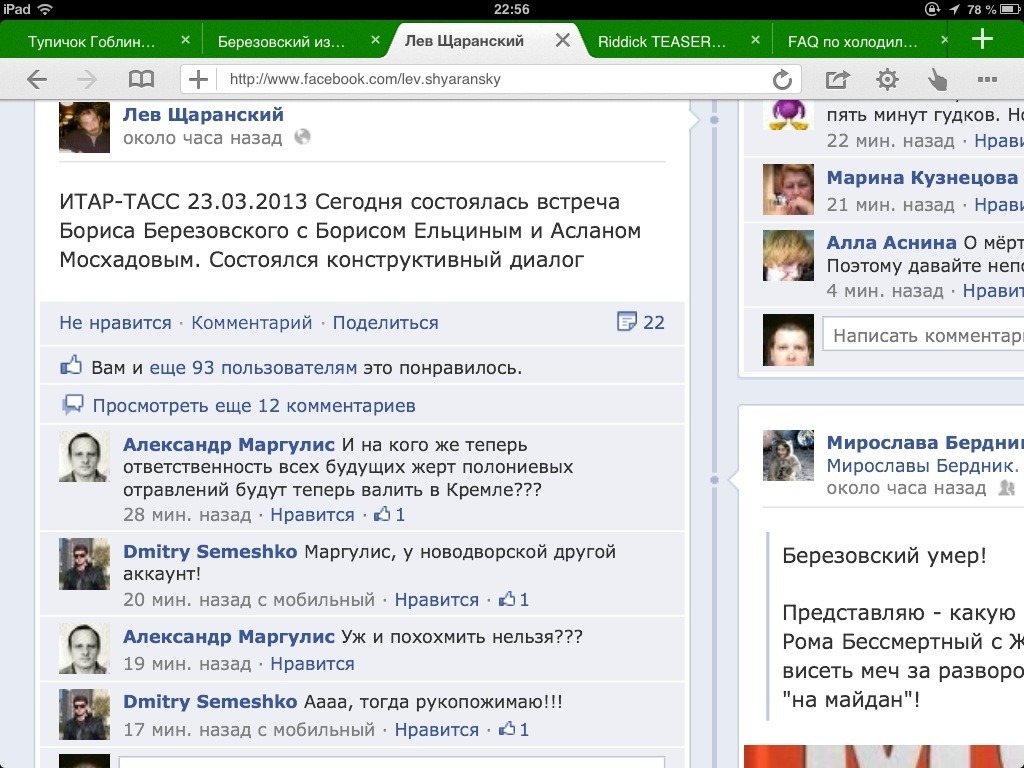Tap the Написать комментарий input field
Screen dimensions: 1024x768
(x=923, y=335)
